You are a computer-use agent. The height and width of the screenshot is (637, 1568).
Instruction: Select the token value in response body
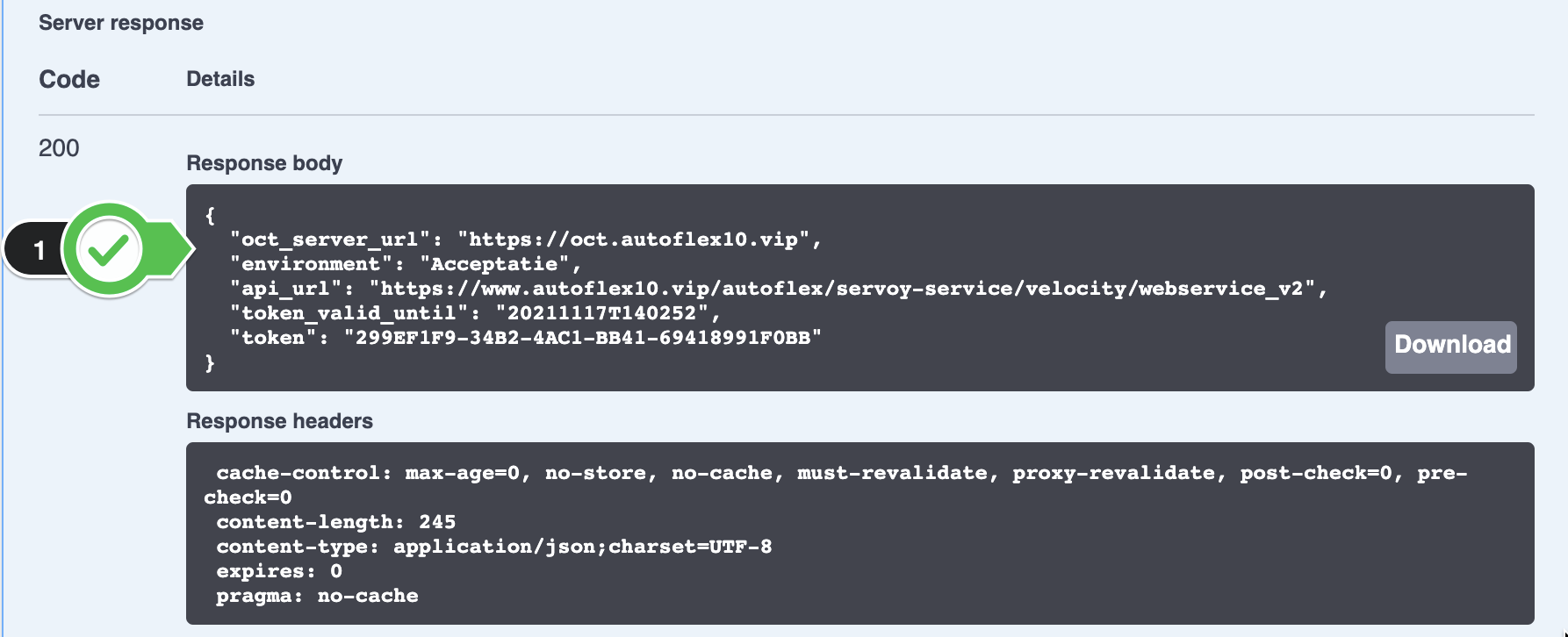[582, 338]
